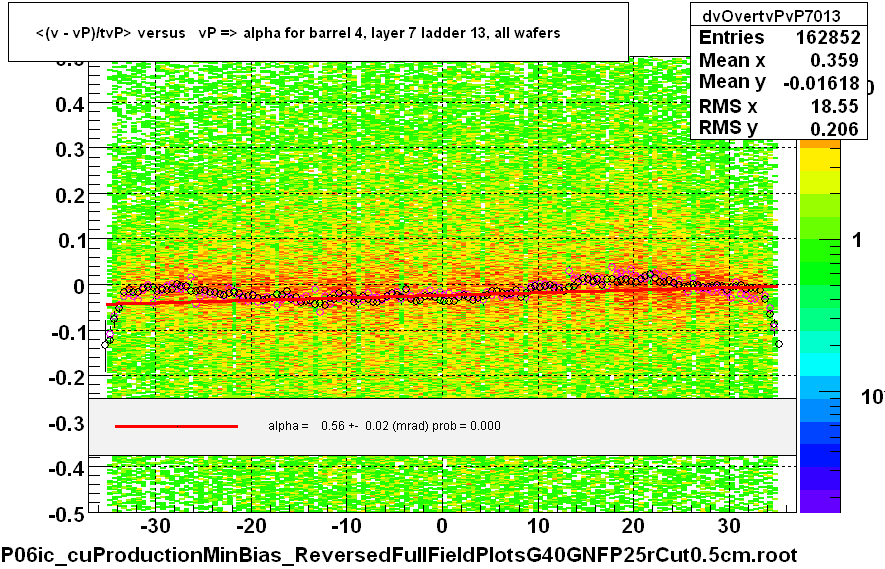The image size is (885, 569).
Task: Click the x-axis label -30
Action: point(155,526)
